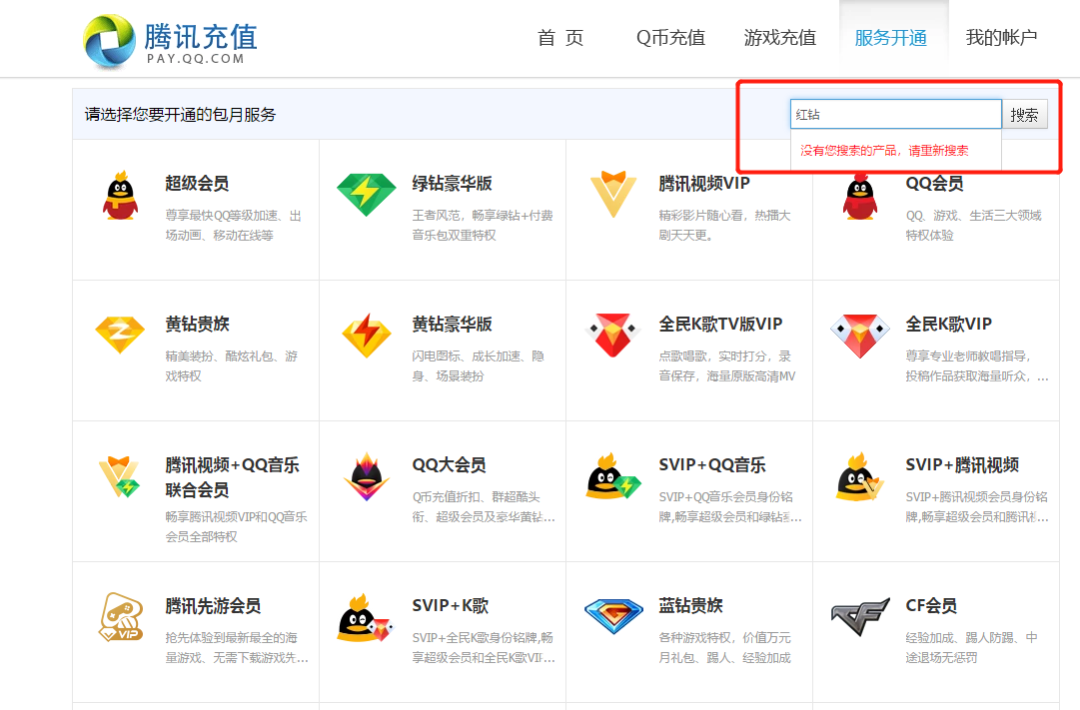Open the Q币充值 nav tab
The image size is (1080, 710).
(x=670, y=38)
